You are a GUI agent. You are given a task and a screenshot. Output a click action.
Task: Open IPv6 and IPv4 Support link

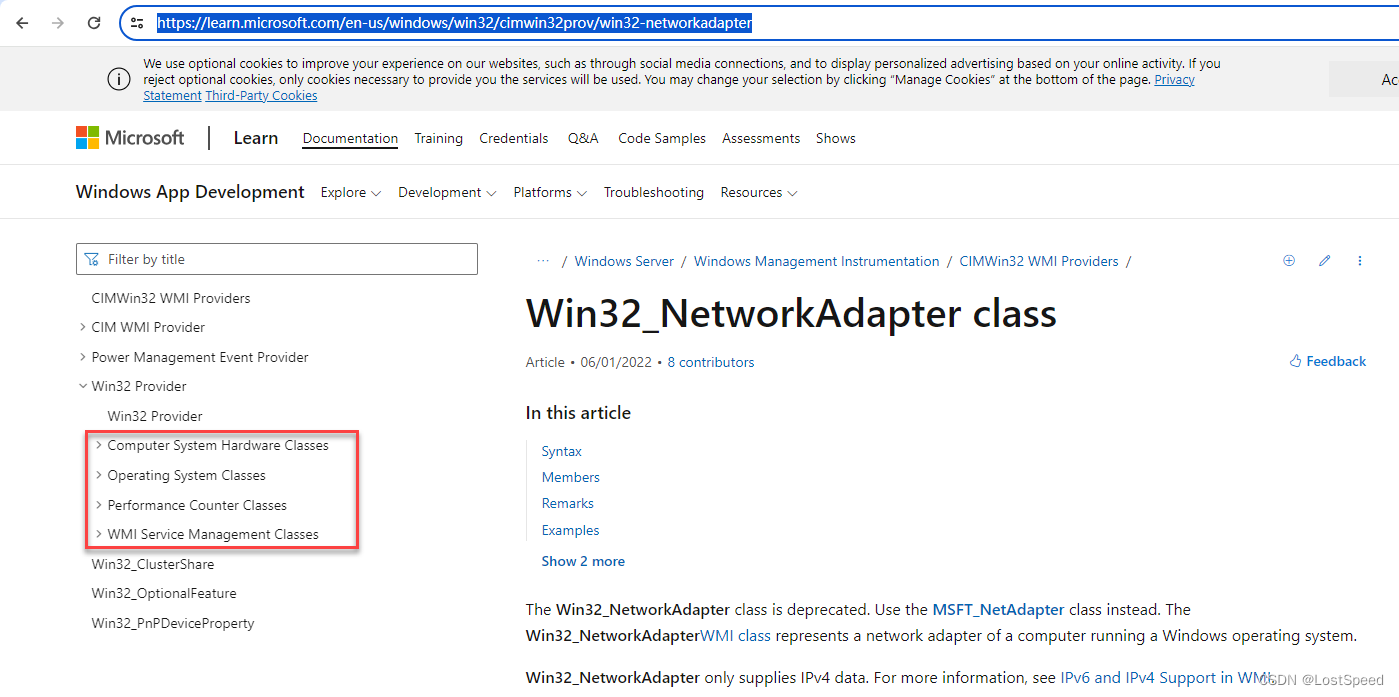(x=1167, y=677)
